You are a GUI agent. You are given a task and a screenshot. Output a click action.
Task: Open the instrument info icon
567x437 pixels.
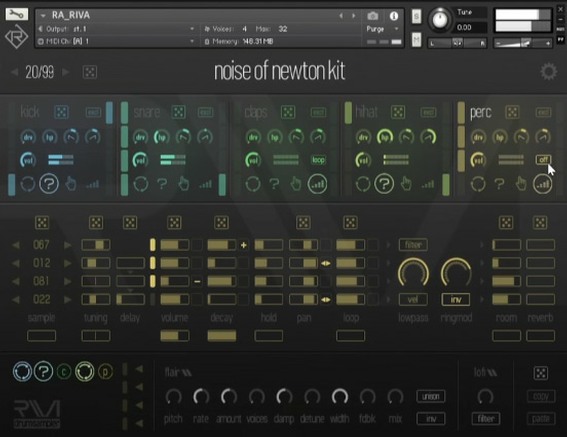pyautogui.click(x=394, y=16)
